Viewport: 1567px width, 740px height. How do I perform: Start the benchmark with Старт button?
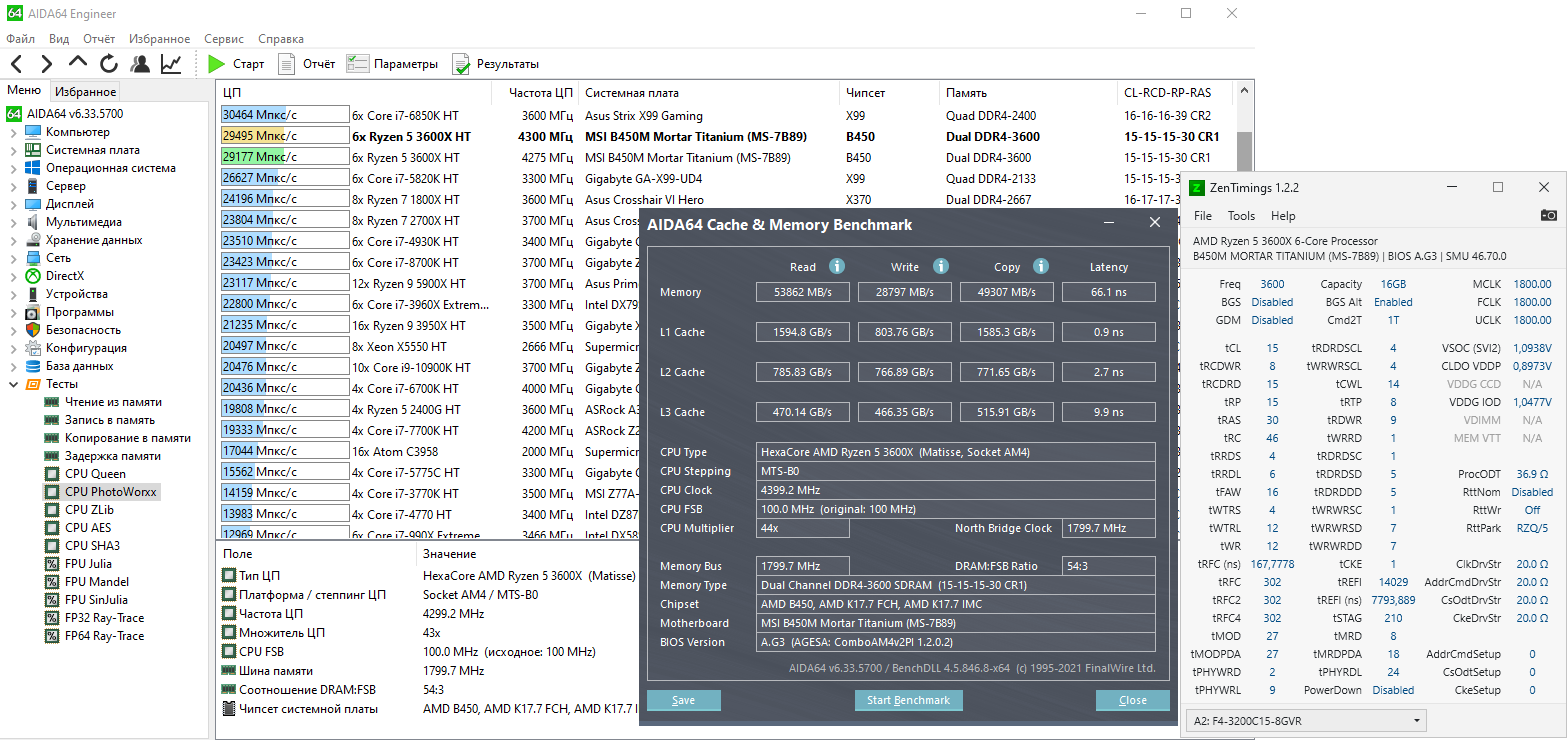(x=236, y=64)
